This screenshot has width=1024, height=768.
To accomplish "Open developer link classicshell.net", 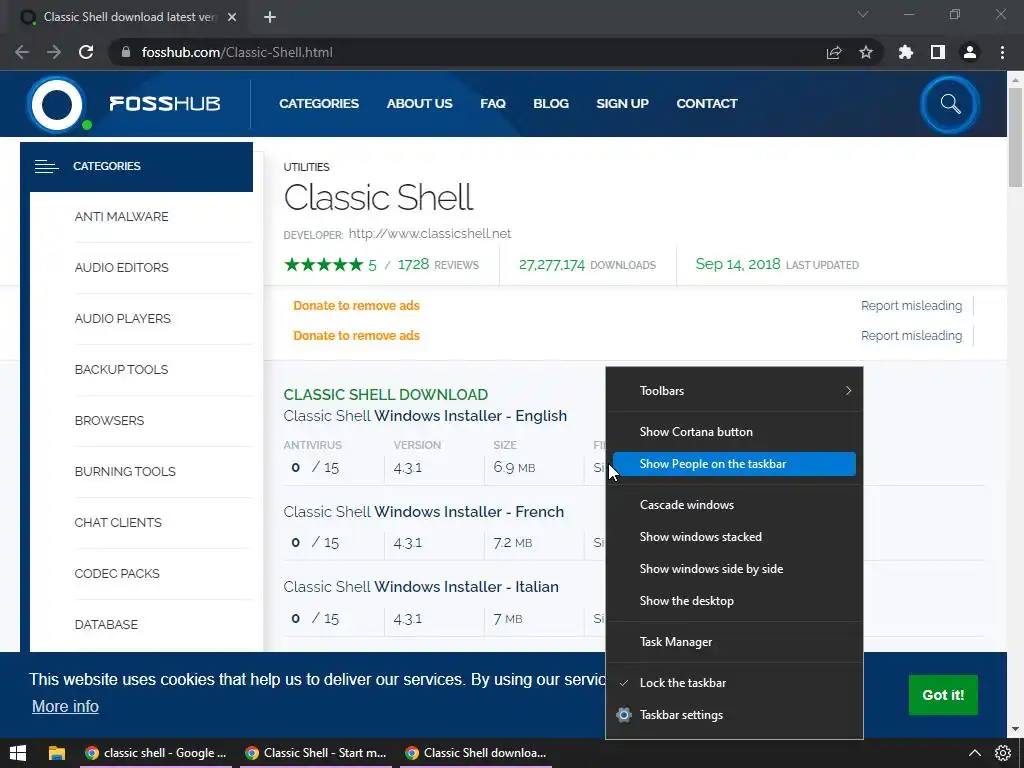I will coord(430,234).
